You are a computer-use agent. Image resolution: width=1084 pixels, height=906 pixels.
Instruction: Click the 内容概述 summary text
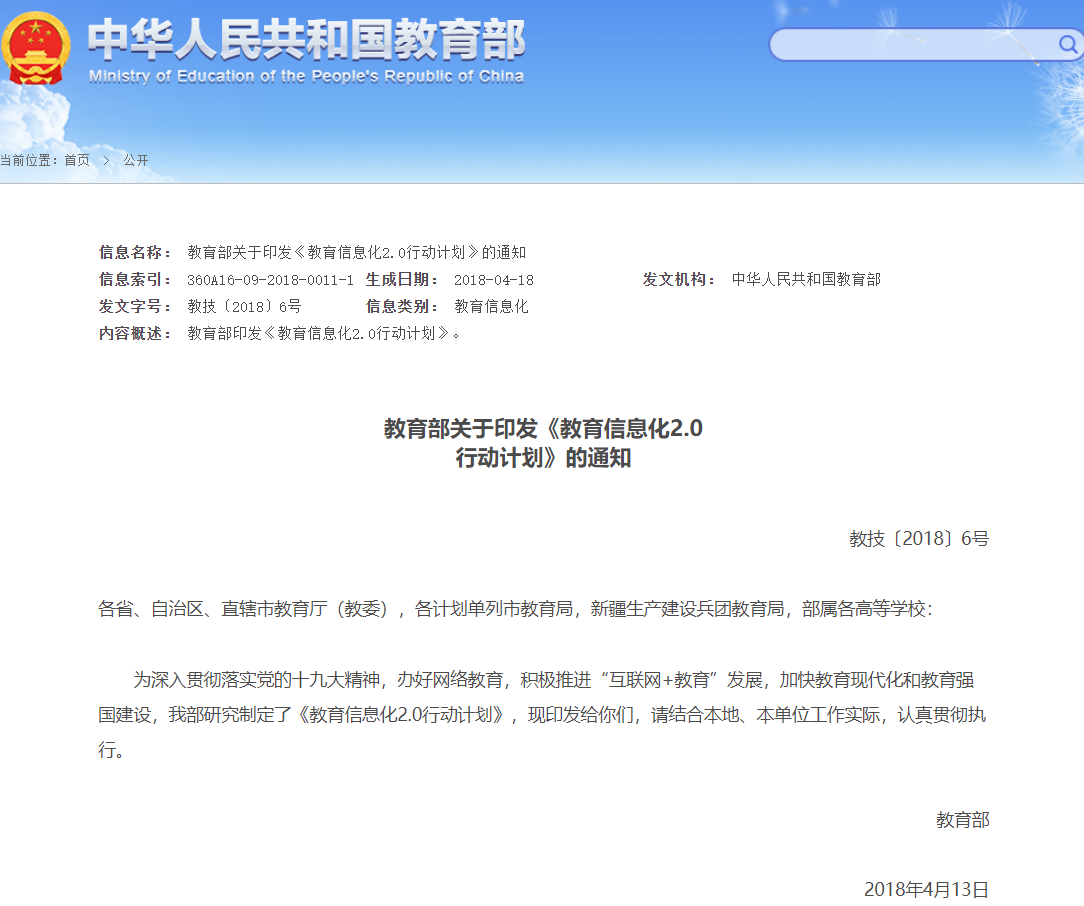coord(326,334)
